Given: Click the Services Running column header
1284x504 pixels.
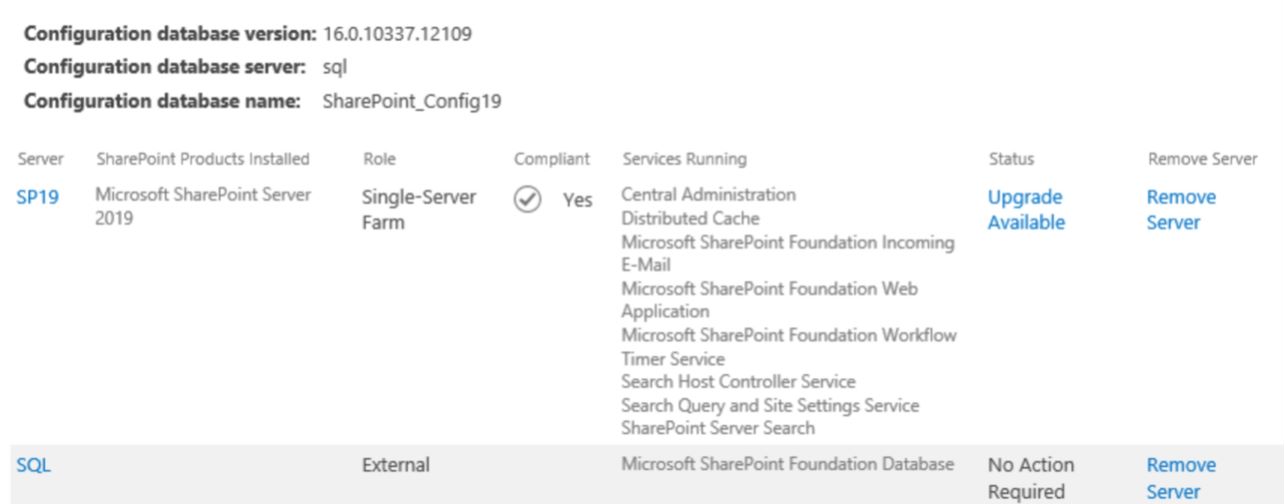Looking at the screenshot, I should pos(683,159).
